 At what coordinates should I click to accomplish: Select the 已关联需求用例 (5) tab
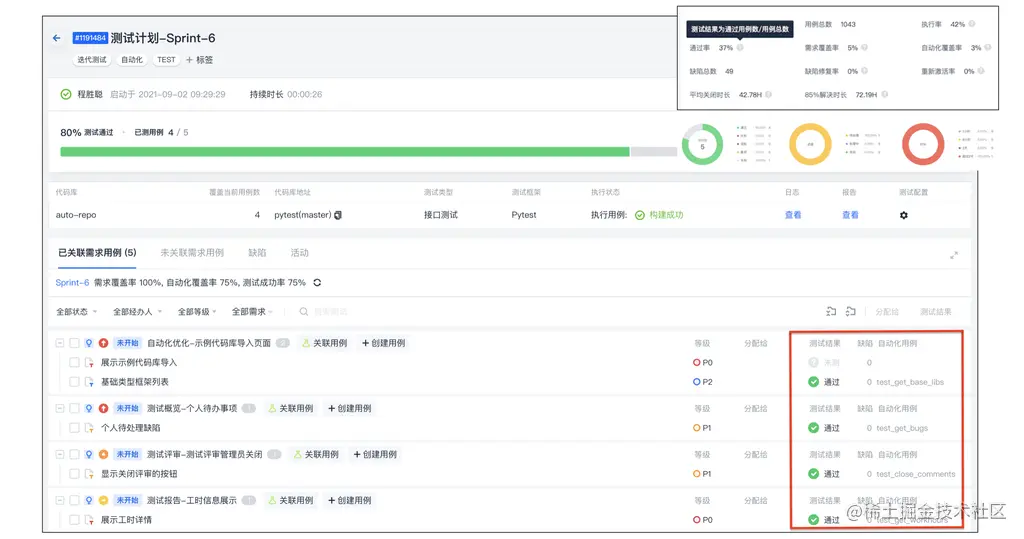97,253
